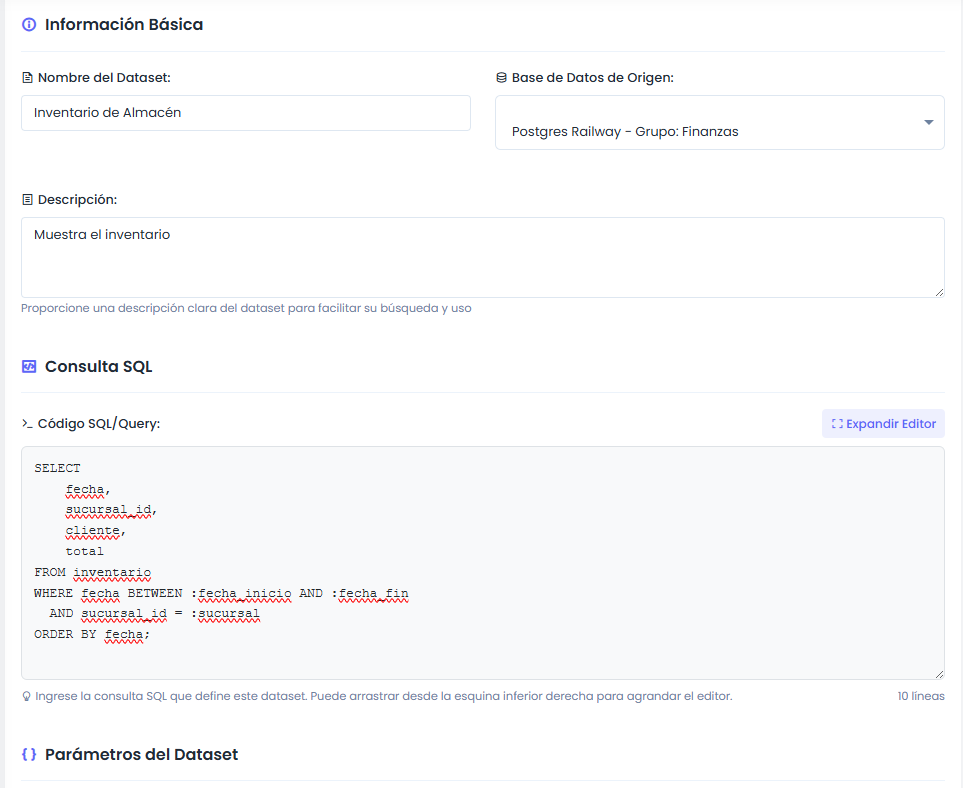Screen dimensions: 963x788
Task: Select the SQL panel icon next to Consulta SQL
Action: click(x=27, y=366)
